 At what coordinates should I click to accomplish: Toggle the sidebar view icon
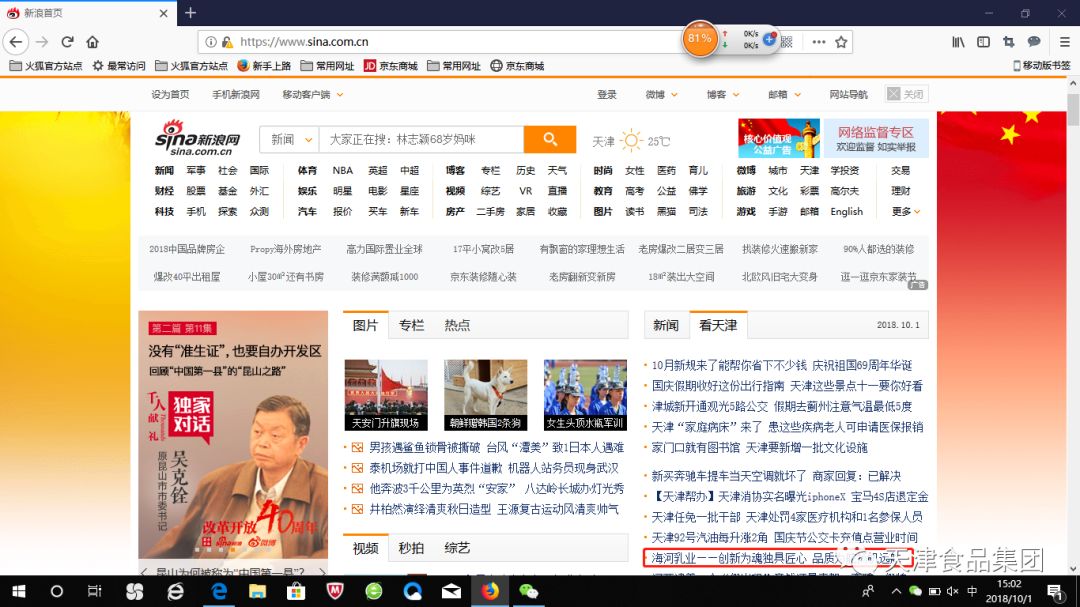pos(984,42)
